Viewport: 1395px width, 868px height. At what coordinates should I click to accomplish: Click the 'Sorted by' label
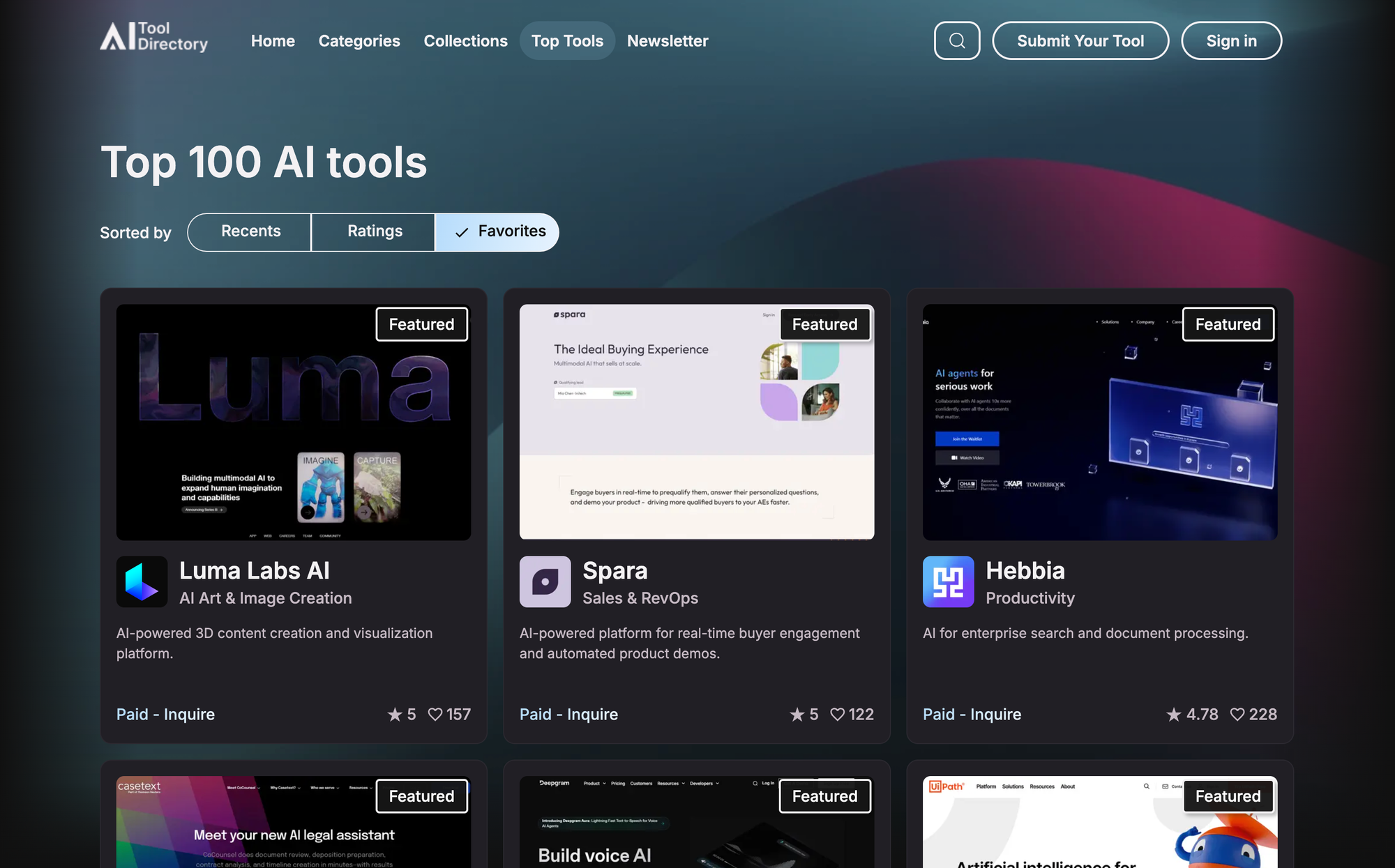(x=135, y=233)
